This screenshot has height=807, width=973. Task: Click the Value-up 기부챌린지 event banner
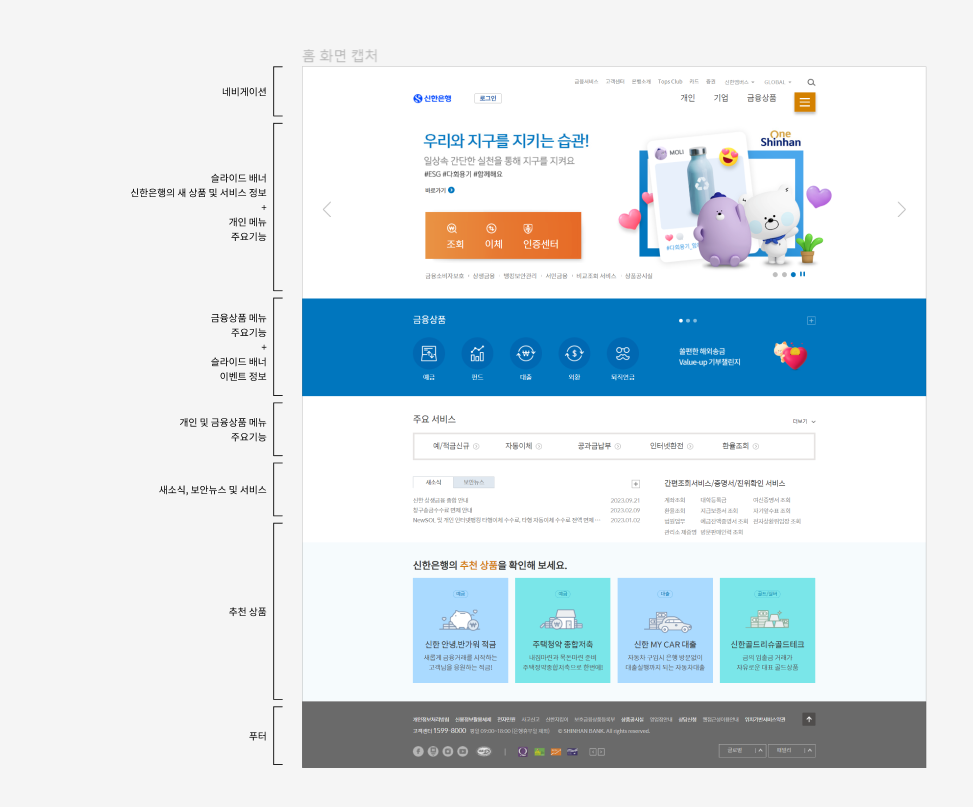[743, 356]
